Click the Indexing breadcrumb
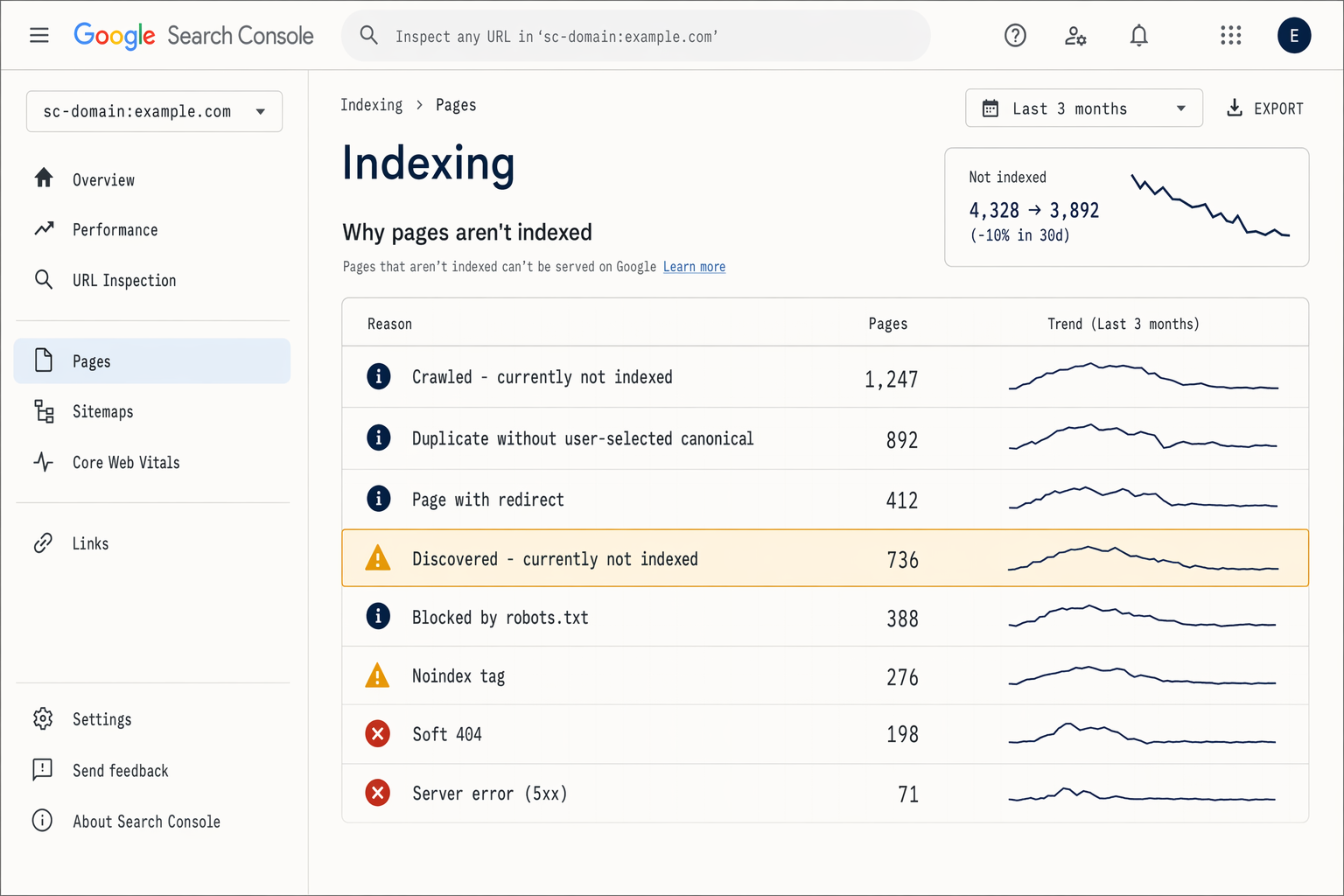The image size is (1344, 896). point(372,105)
